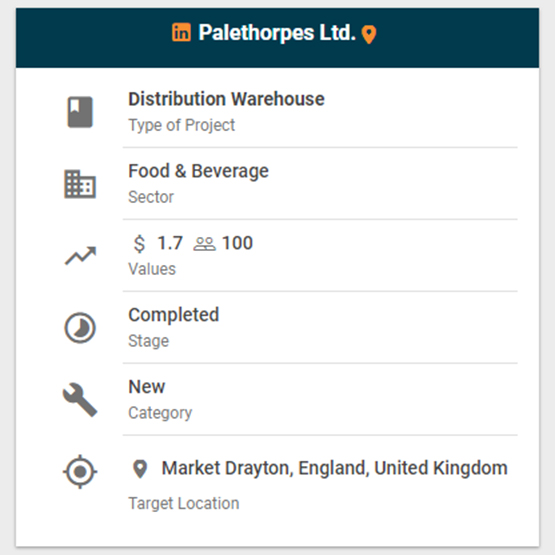Image resolution: width=555 pixels, height=555 pixels.
Task: Click the Target Location label
Action: (x=184, y=503)
